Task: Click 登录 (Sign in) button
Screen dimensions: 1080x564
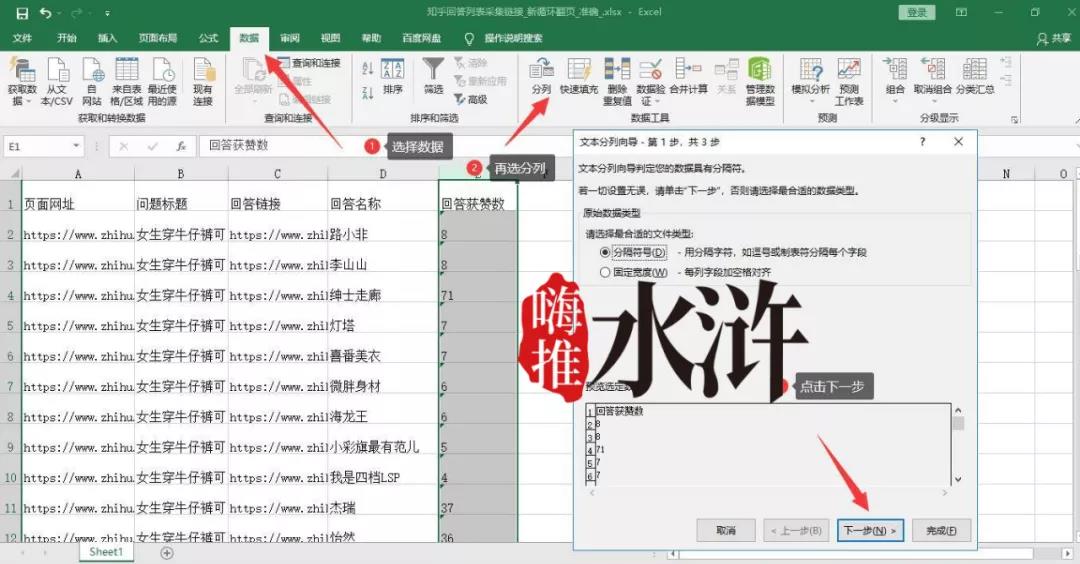Action: click(917, 12)
